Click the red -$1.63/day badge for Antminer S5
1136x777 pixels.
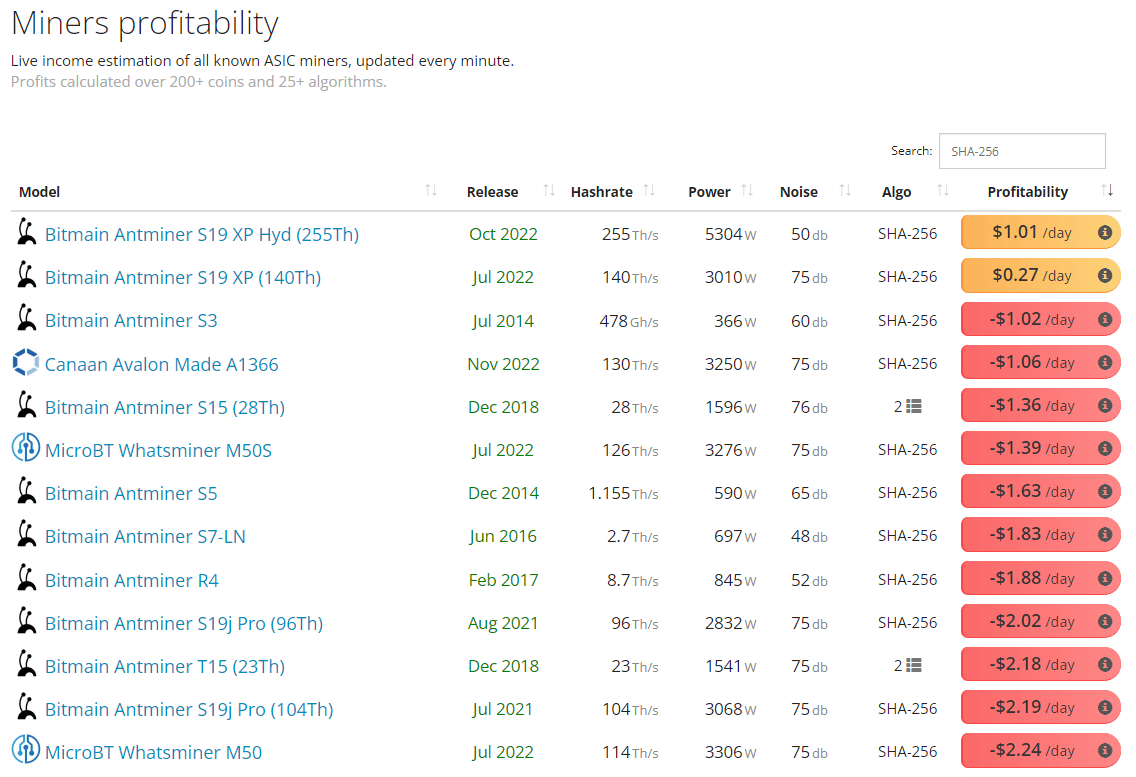[1030, 492]
